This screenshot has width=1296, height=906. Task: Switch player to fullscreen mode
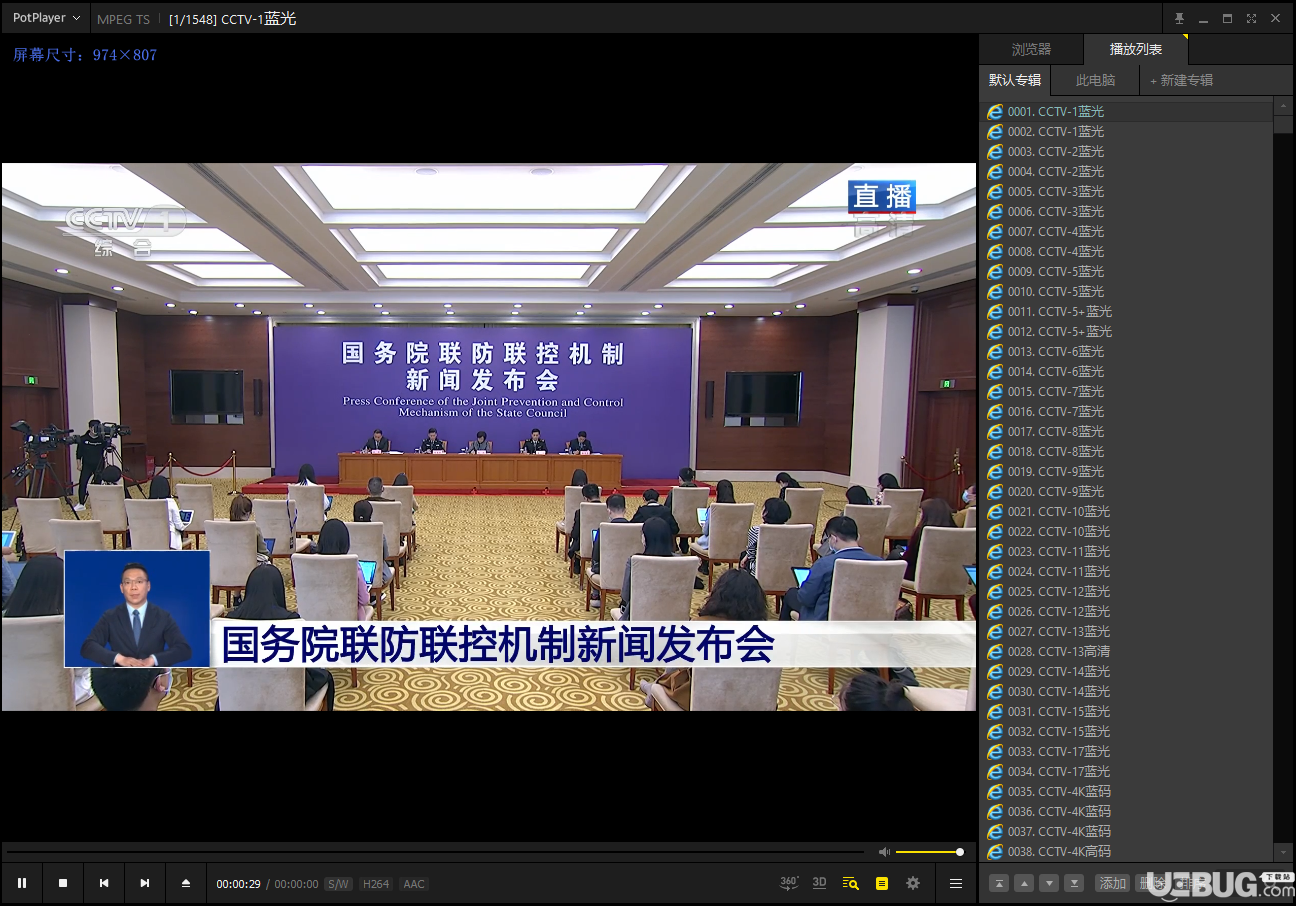tap(1251, 18)
